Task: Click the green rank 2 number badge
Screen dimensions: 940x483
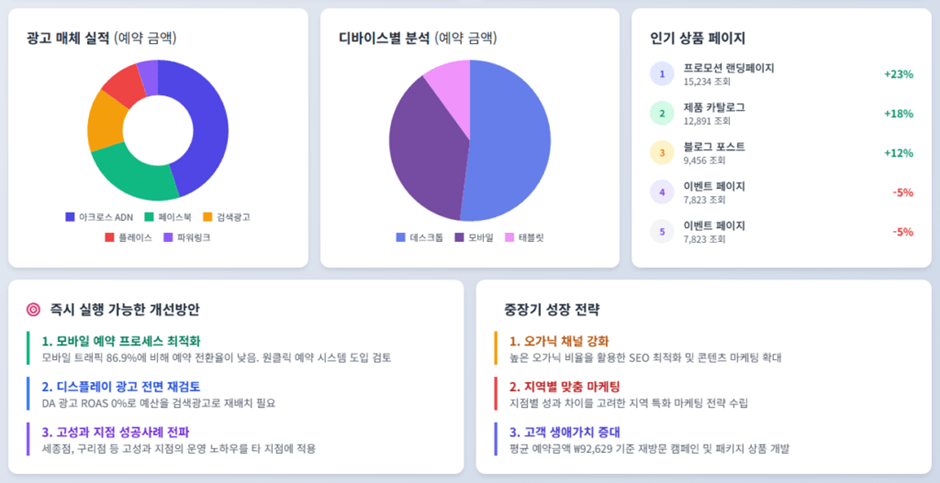Action: pyautogui.click(x=661, y=113)
